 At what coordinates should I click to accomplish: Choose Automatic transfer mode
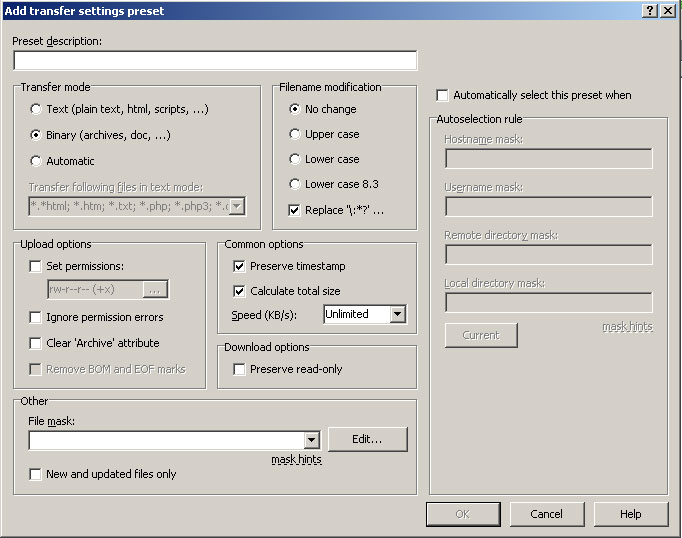click(x=37, y=161)
